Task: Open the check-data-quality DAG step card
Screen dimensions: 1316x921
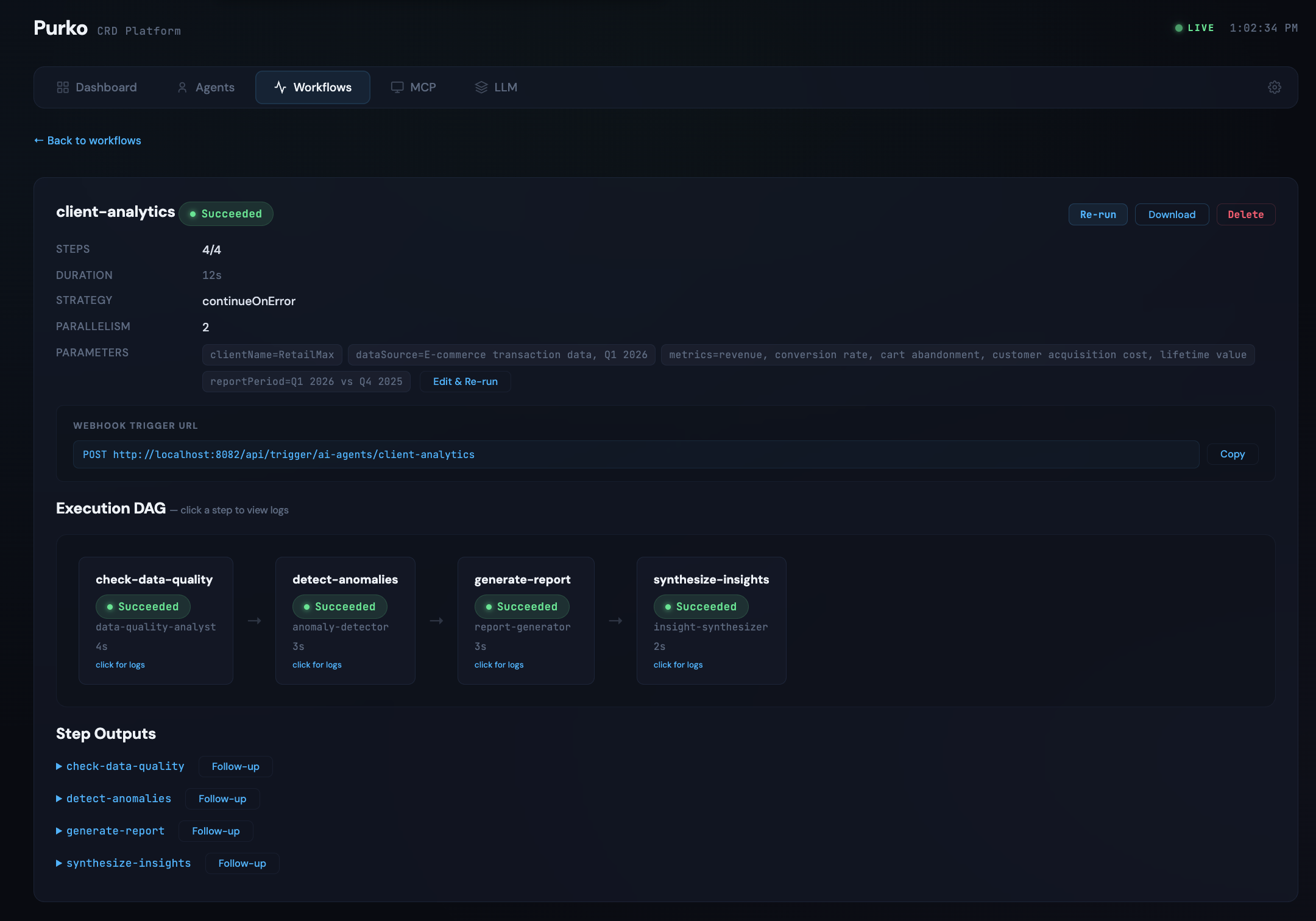Action: 156,621
